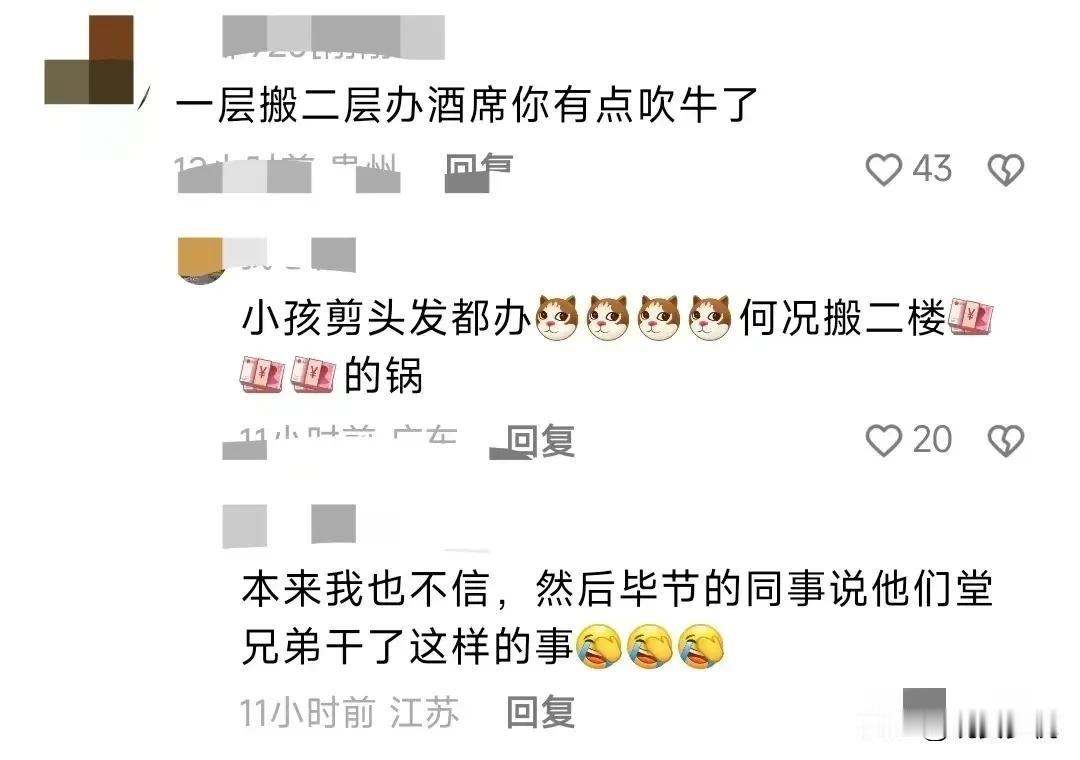Reply to the 小孩剪头发都办 comment
Screen dimensions: 1080x760
click(541, 441)
